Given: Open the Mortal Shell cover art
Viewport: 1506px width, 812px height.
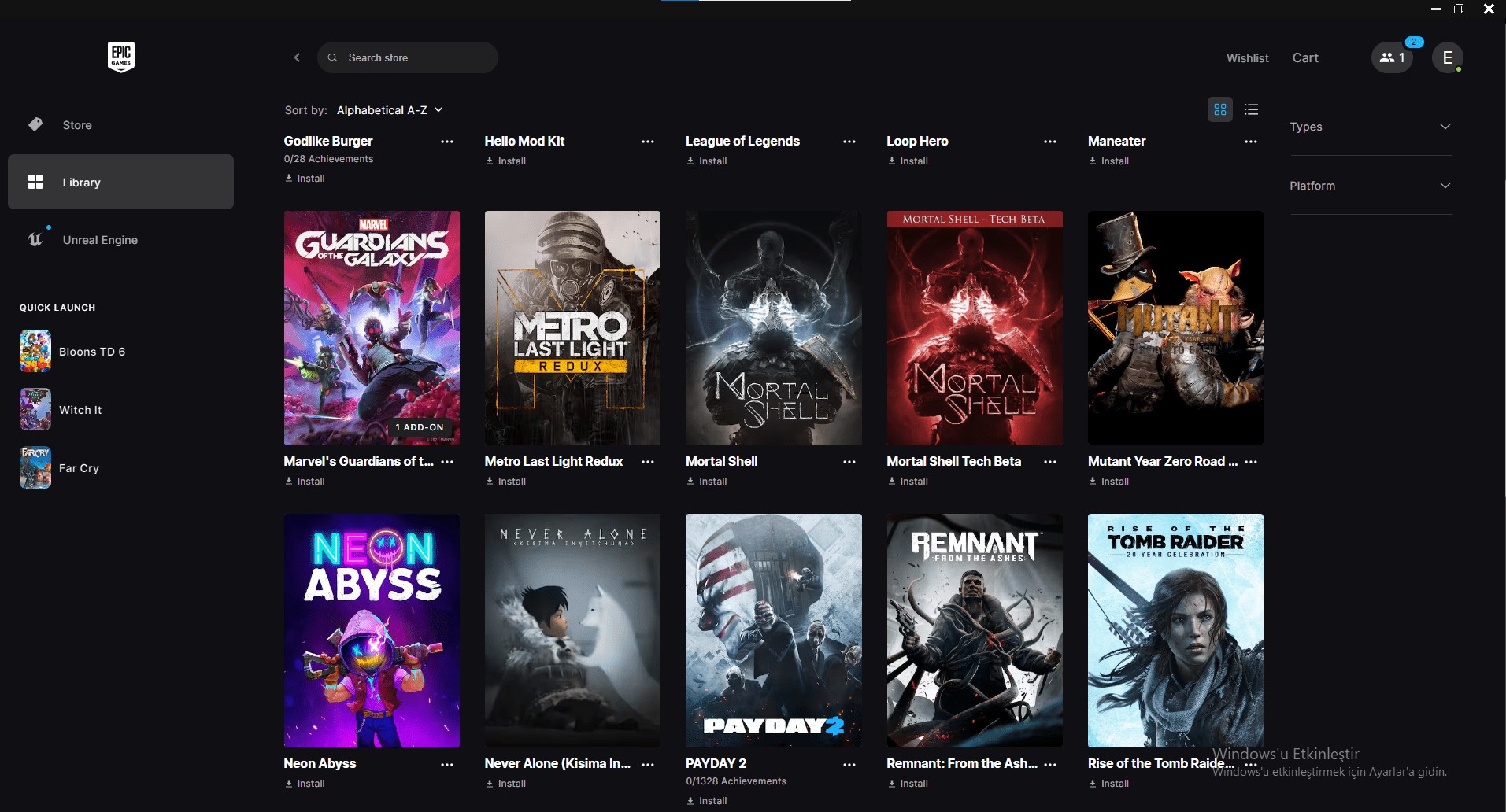Looking at the screenshot, I should point(774,327).
